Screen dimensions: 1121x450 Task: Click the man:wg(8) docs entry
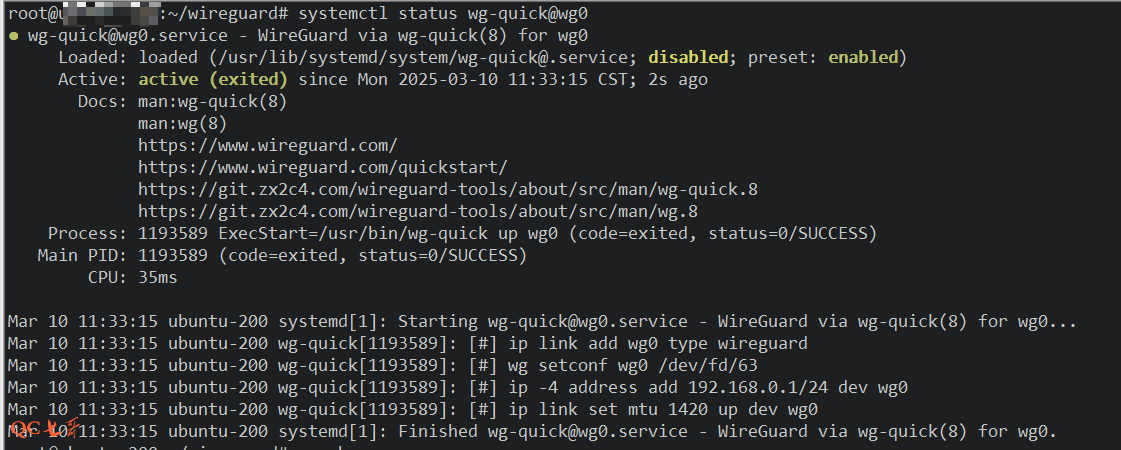click(x=182, y=123)
